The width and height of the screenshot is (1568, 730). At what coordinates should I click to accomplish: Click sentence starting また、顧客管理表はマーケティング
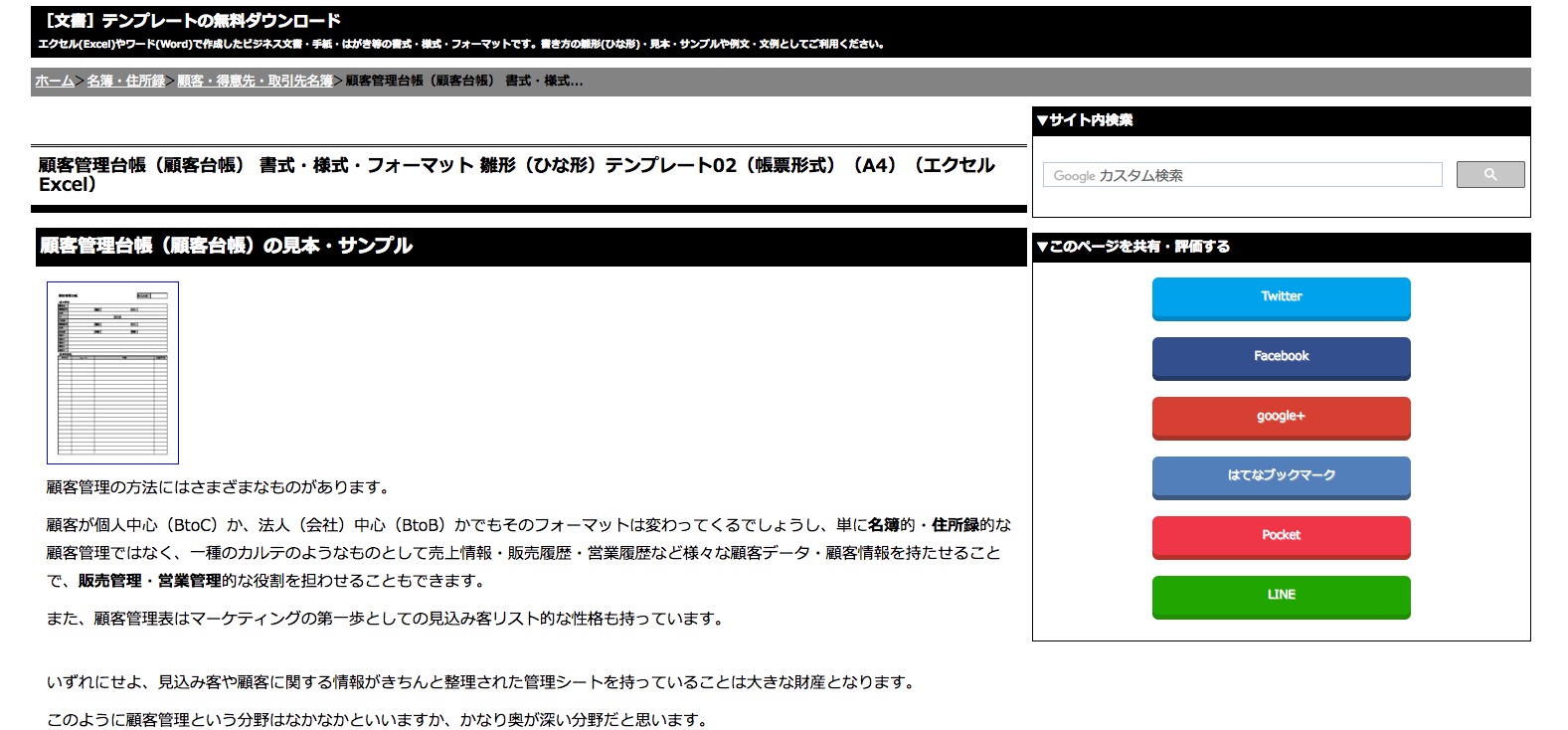388,619
